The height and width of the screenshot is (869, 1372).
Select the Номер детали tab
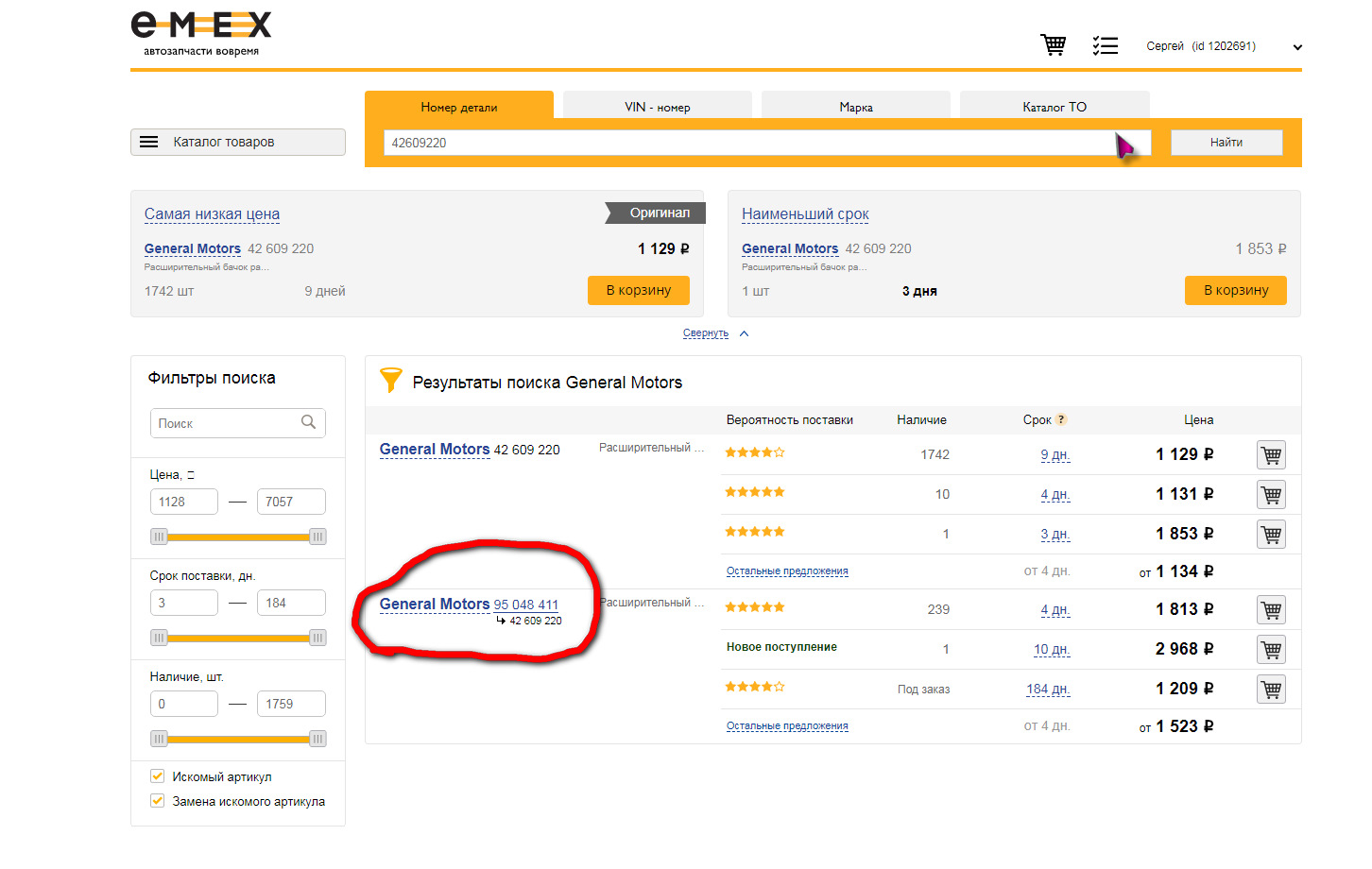tap(459, 107)
